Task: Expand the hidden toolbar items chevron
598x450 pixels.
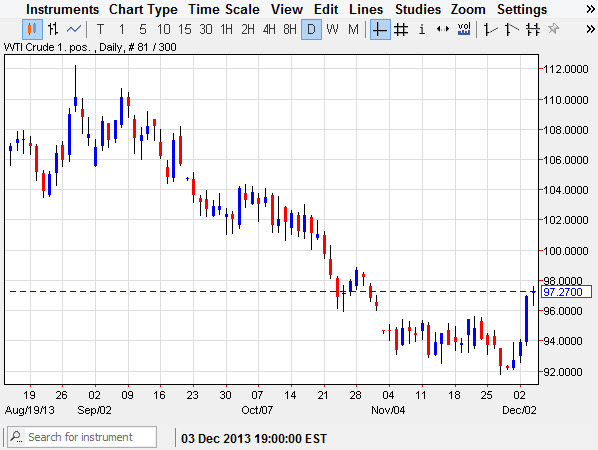Action: [x=590, y=29]
